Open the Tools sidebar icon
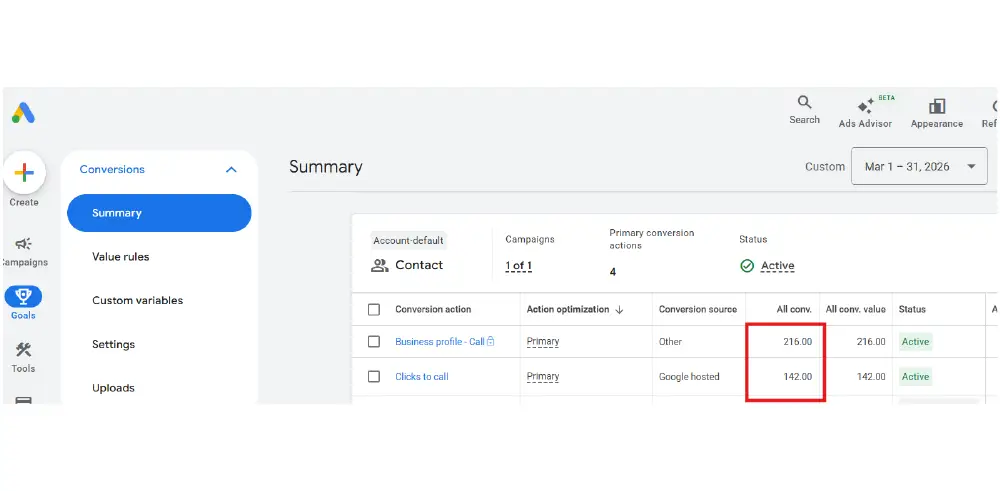This screenshot has width=1000, height=491. tap(24, 350)
